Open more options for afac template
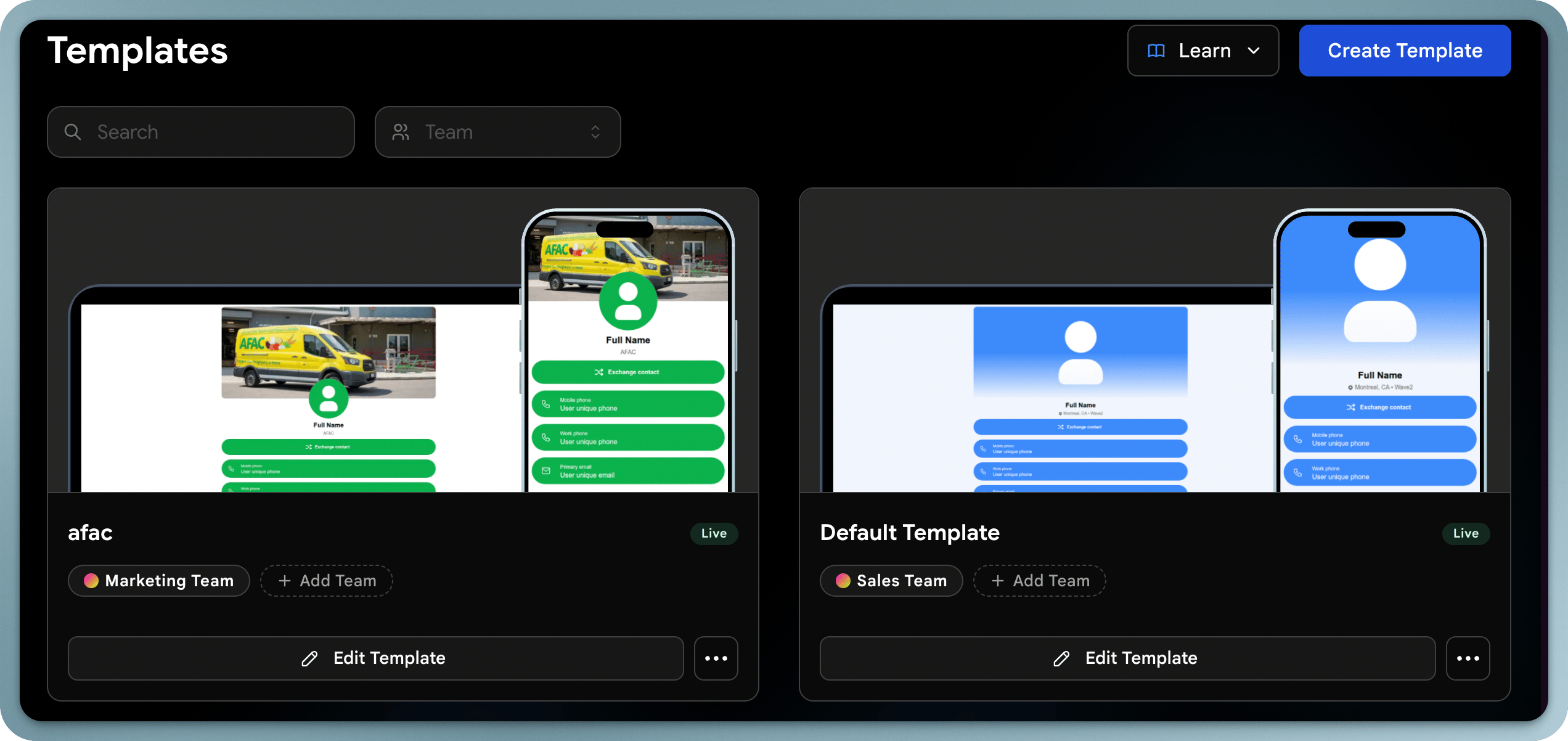The height and width of the screenshot is (741, 1568). pyautogui.click(x=716, y=658)
